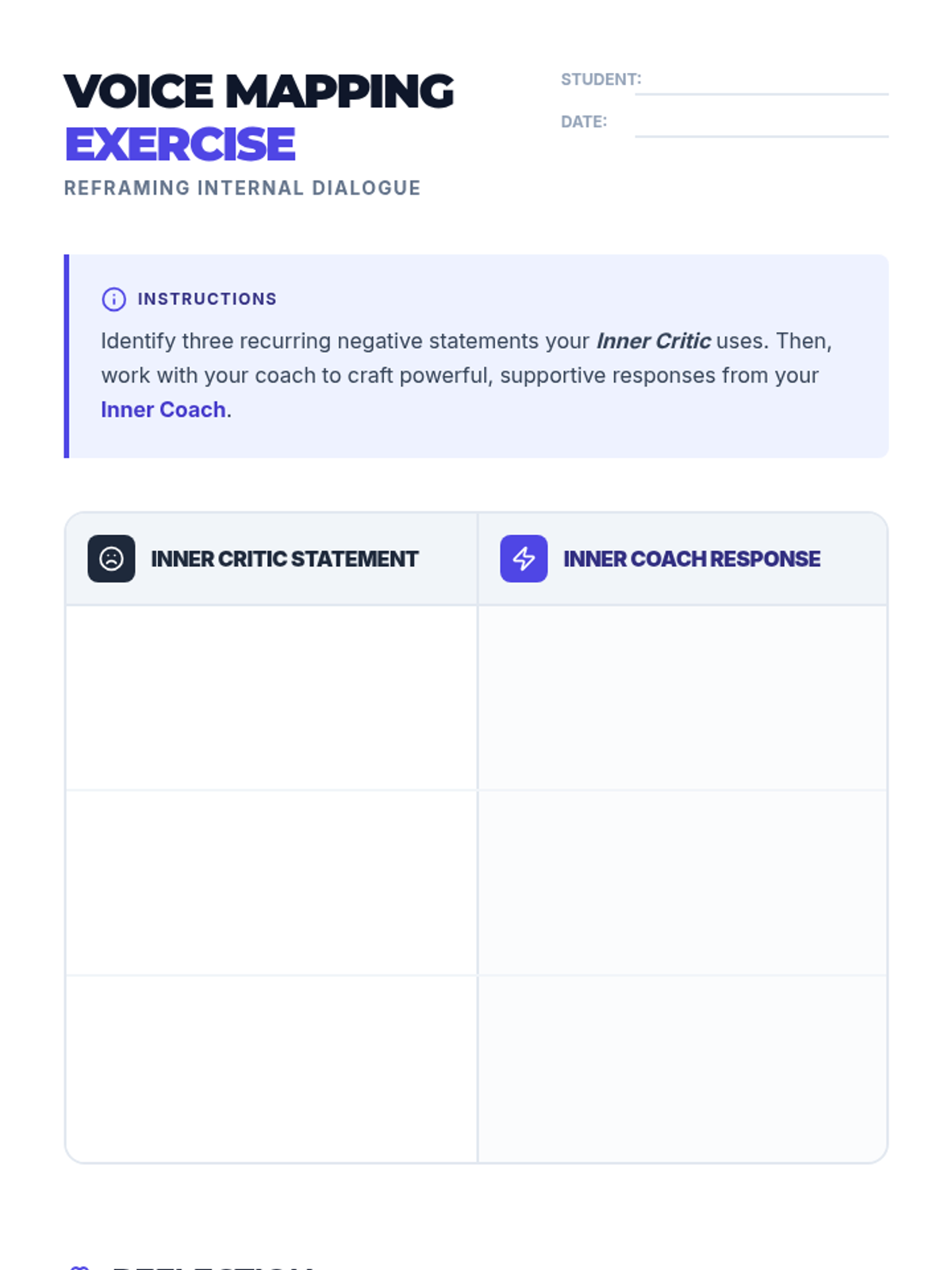This screenshot has height=1270, width=952.
Task: Click the Voice Mapping title text
Action: click(259, 91)
